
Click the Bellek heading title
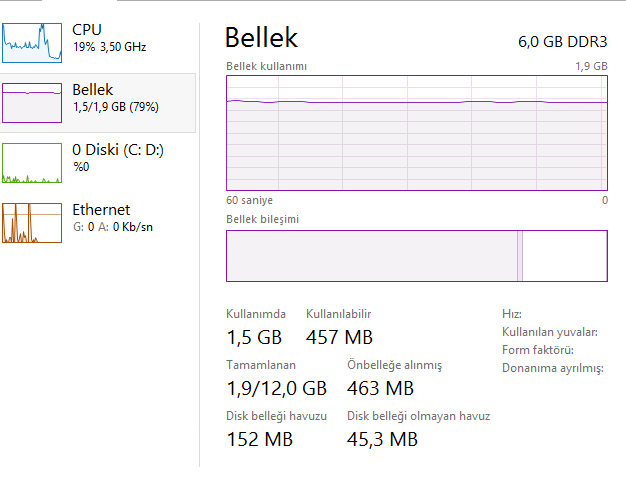pyautogui.click(x=261, y=38)
